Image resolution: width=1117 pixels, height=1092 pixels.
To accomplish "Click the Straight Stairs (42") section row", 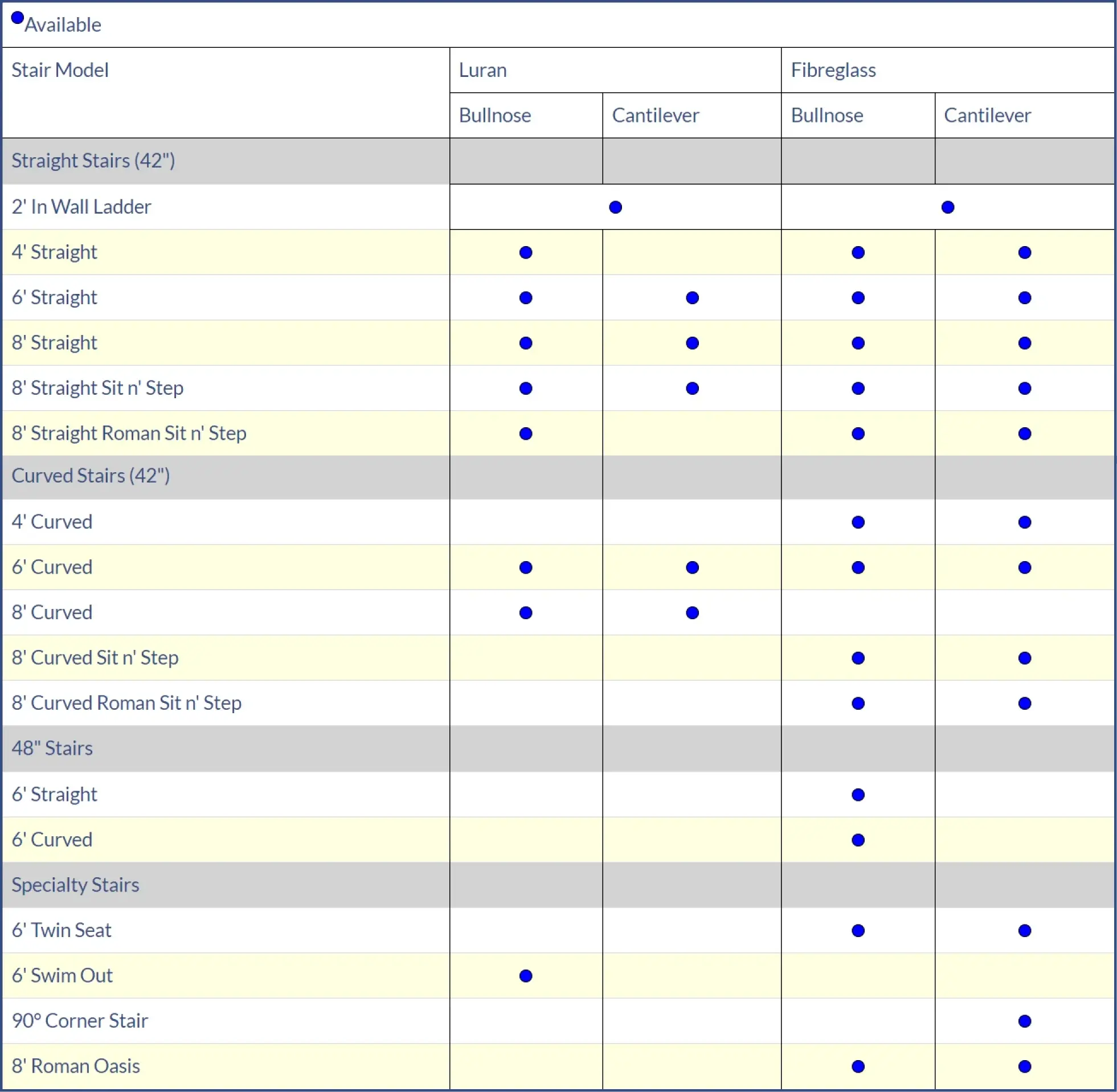I will tap(93, 161).
